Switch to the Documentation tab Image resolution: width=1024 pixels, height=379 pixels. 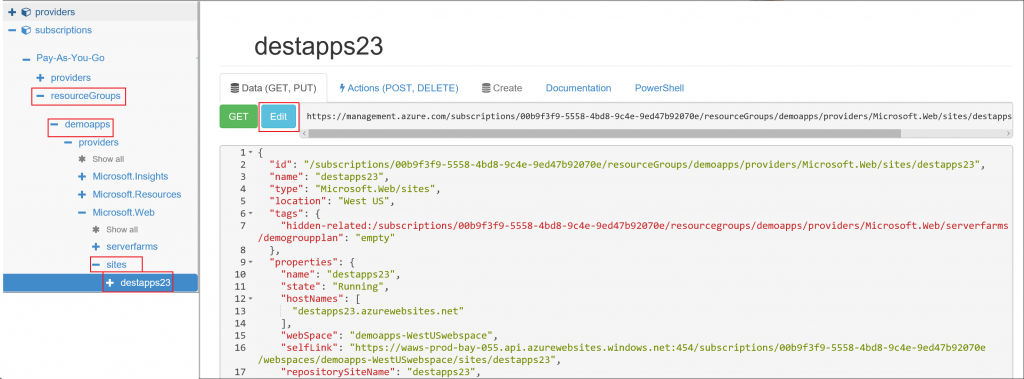coord(579,88)
